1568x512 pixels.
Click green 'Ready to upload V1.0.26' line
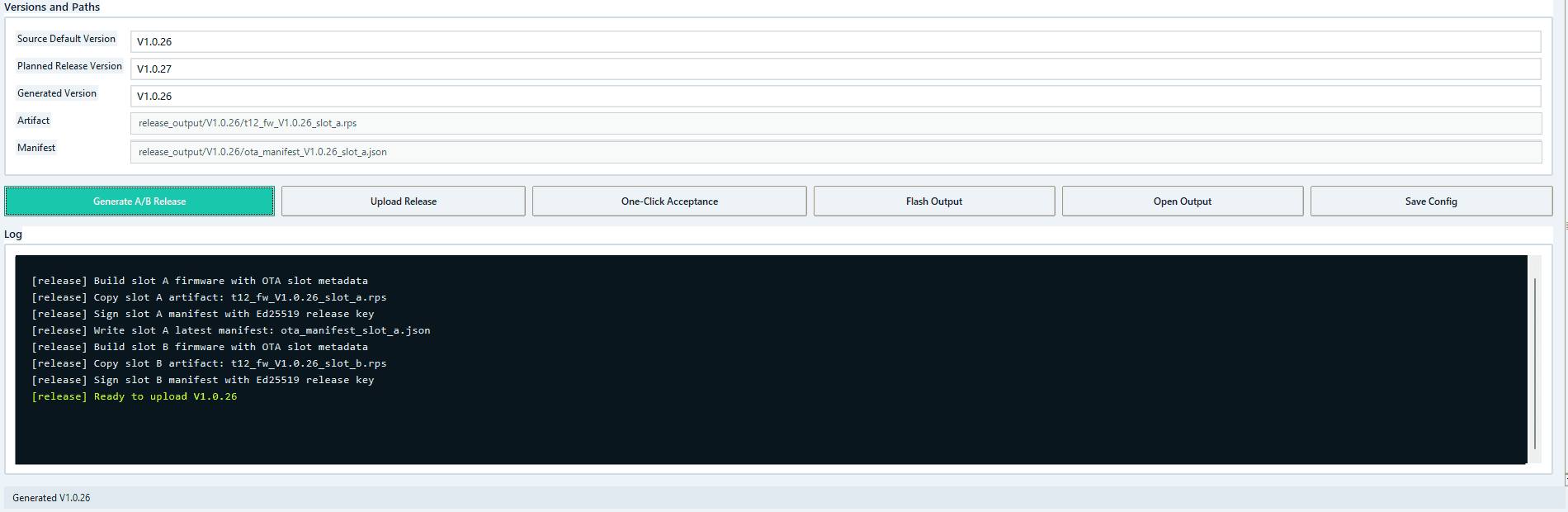tap(135, 396)
